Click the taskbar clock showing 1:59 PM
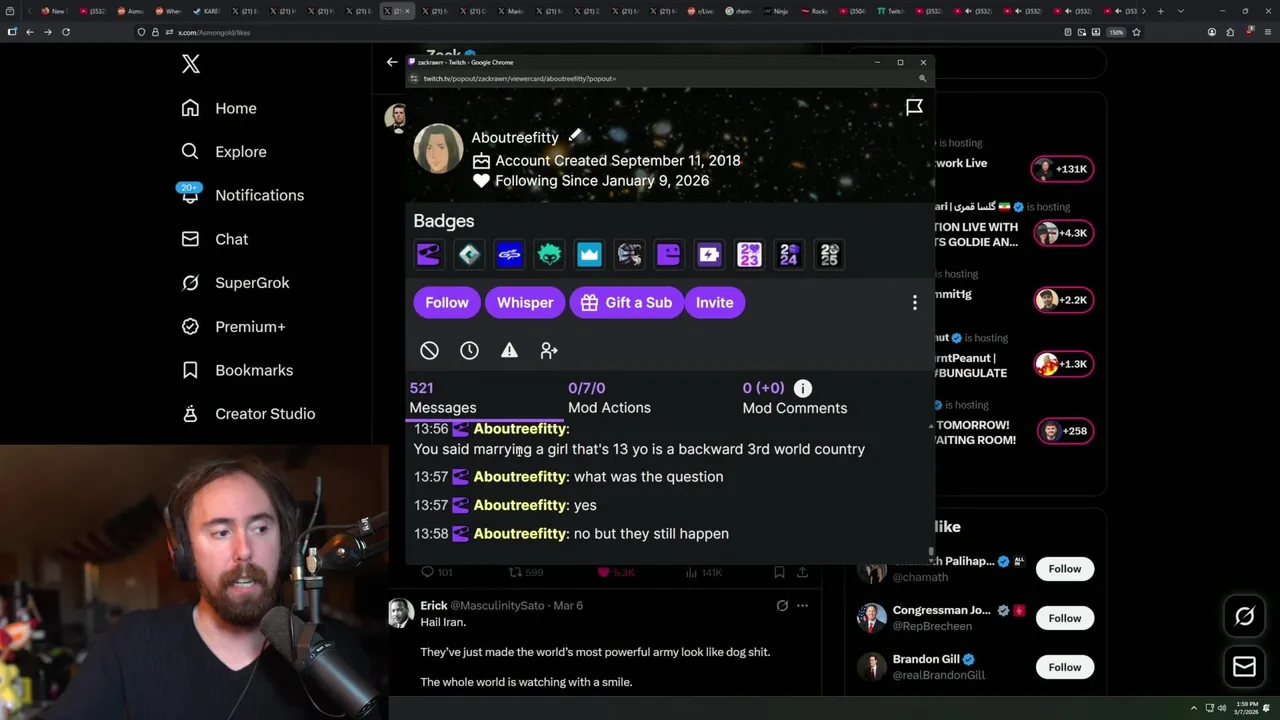 point(1245,708)
